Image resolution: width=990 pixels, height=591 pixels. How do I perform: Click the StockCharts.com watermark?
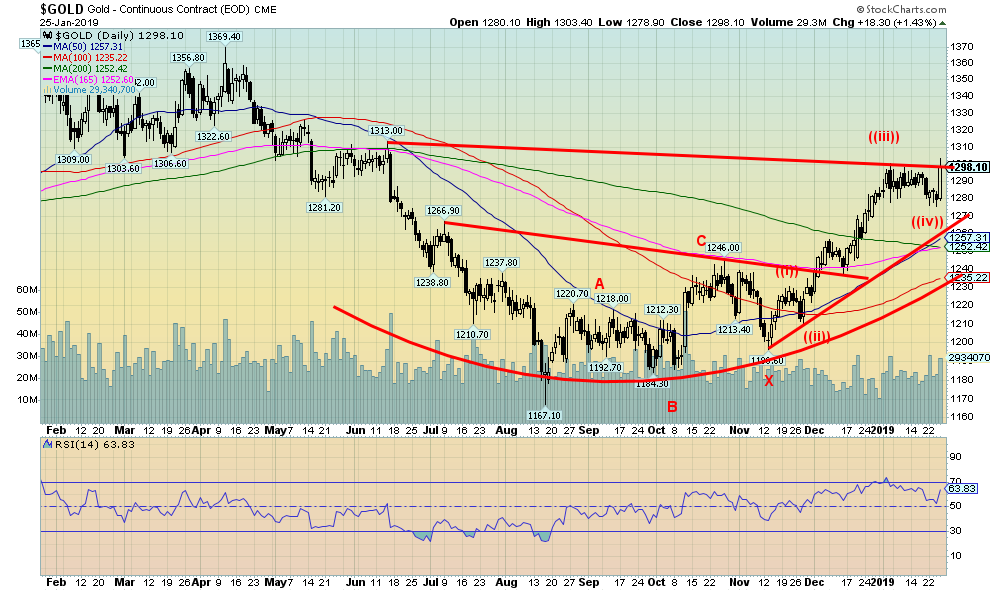coord(903,8)
